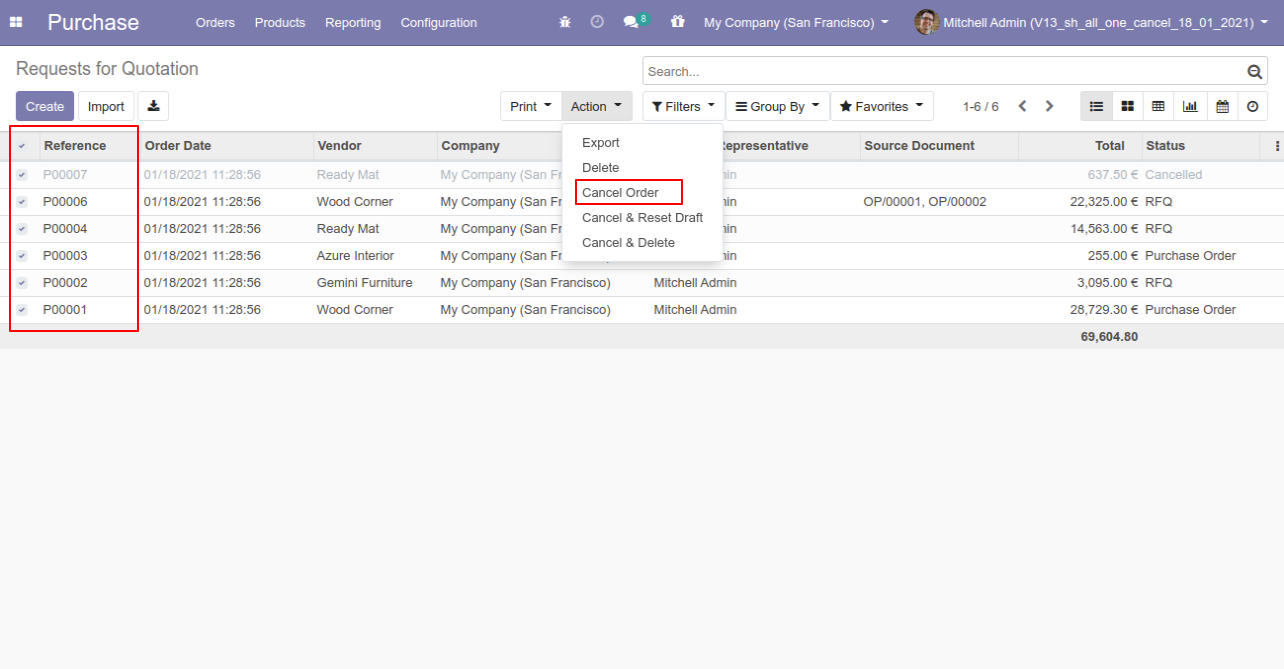This screenshot has width=1284, height=669.
Task: Open the debug bug icon
Action: [x=565, y=22]
